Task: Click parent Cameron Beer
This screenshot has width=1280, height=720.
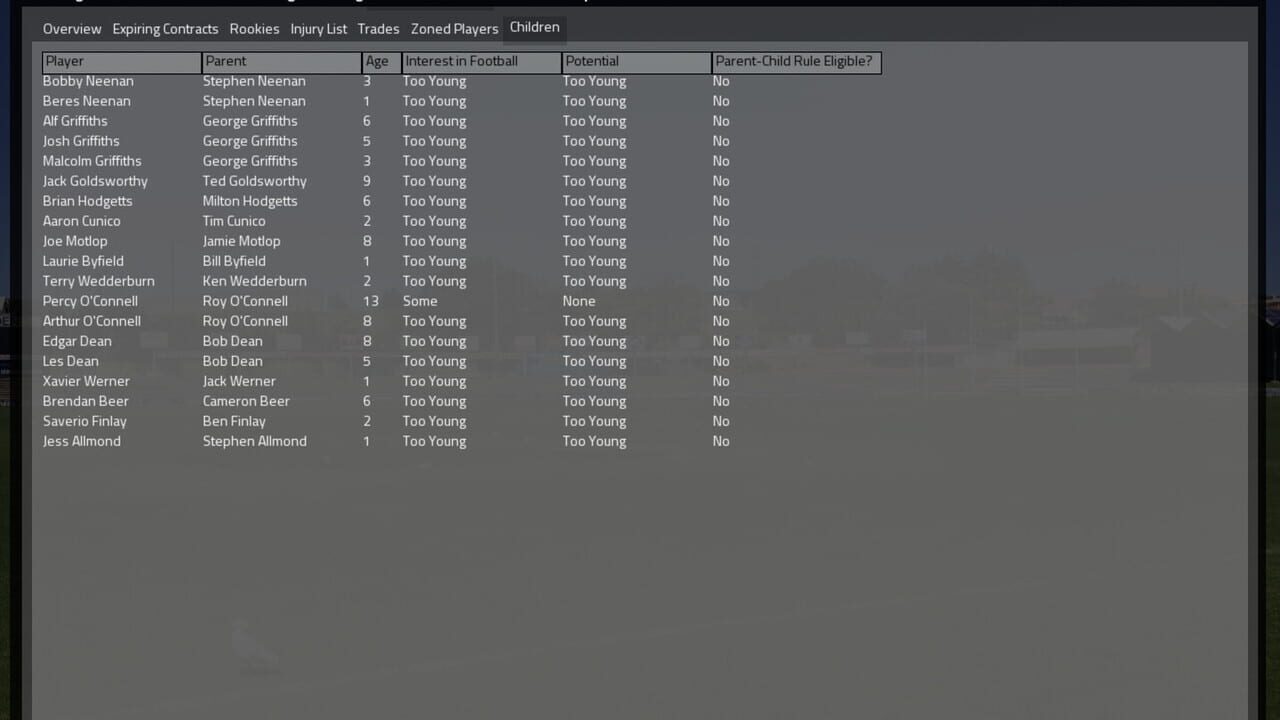Action: pyautogui.click(x=246, y=401)
